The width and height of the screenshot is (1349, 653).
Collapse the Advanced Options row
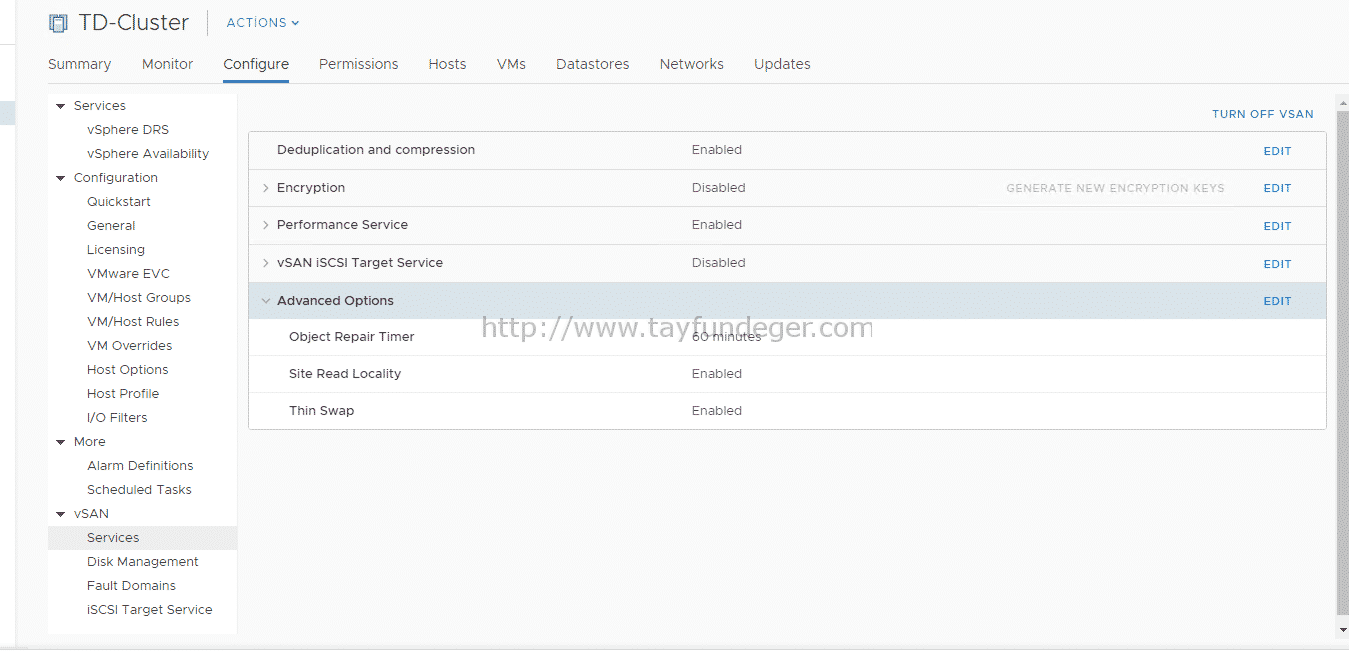tap(266, 301)
